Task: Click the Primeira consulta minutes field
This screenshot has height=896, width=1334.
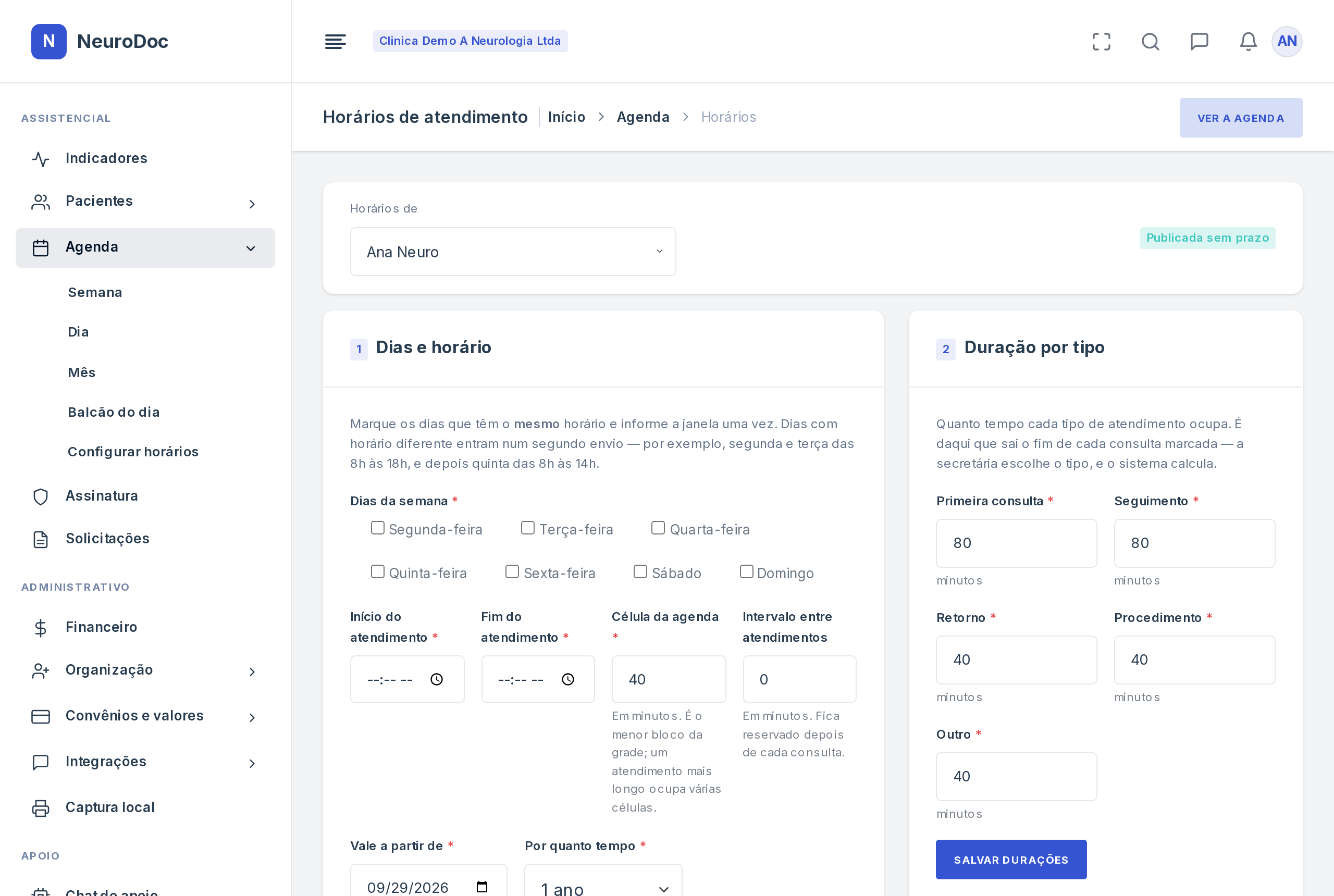Action: 1016,543
